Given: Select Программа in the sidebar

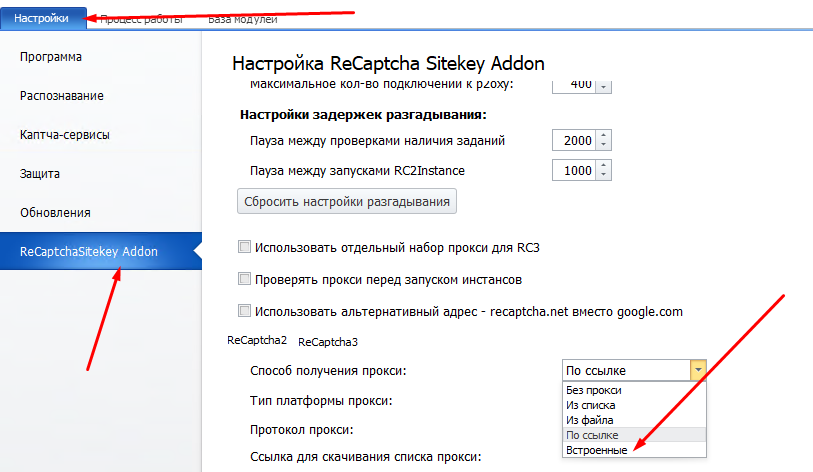Looking at the screenshot, I should [x=51, y=57].
